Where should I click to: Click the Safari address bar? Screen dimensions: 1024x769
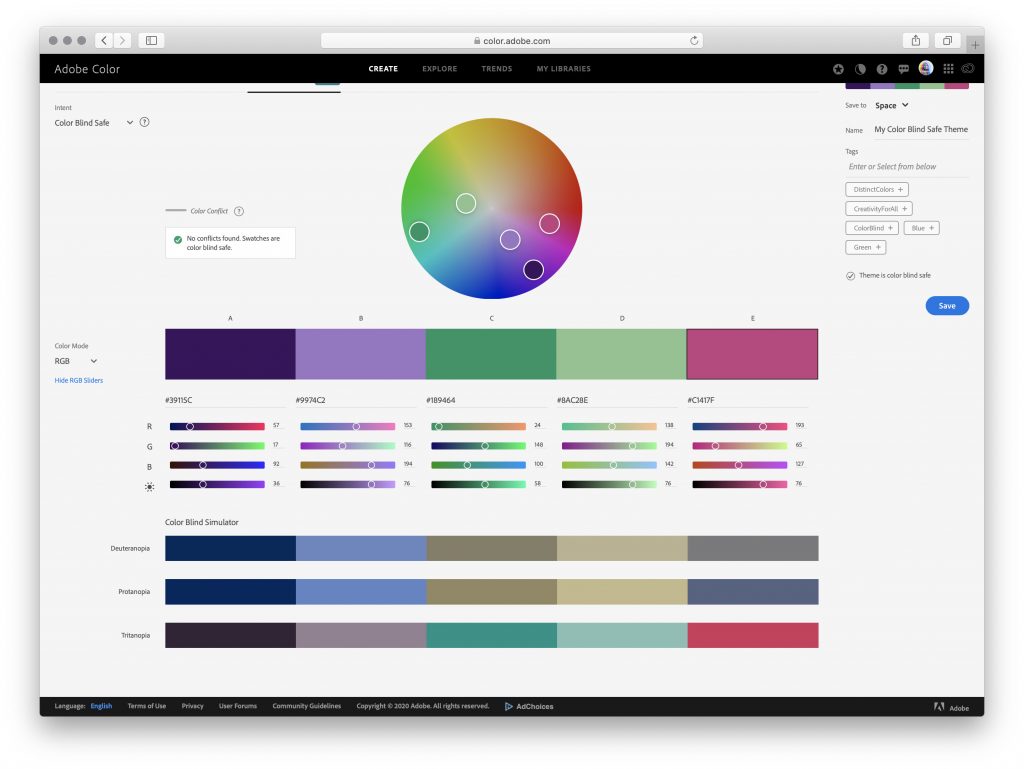point(512,40)
